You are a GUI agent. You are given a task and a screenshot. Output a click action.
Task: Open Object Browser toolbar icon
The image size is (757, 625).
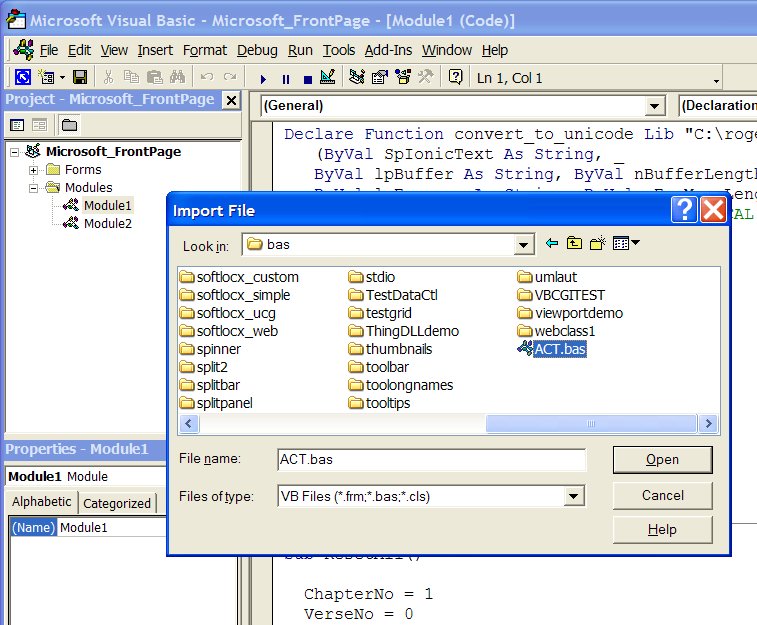click(403, 77)
